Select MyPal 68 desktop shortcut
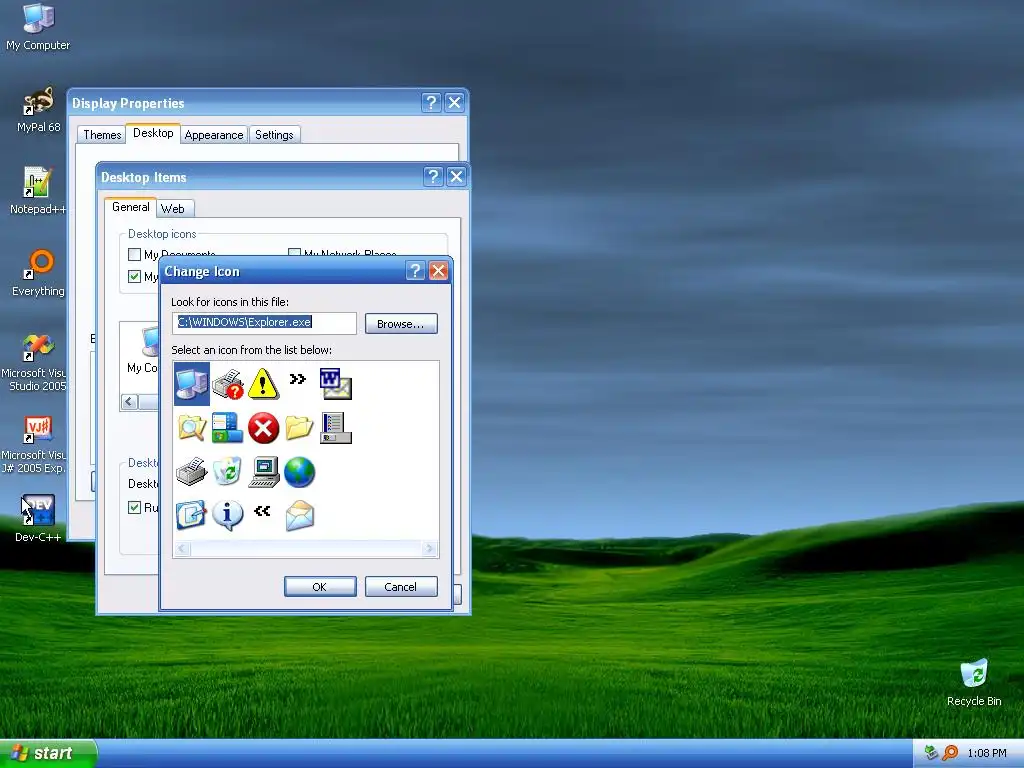 tap(39, 110)
